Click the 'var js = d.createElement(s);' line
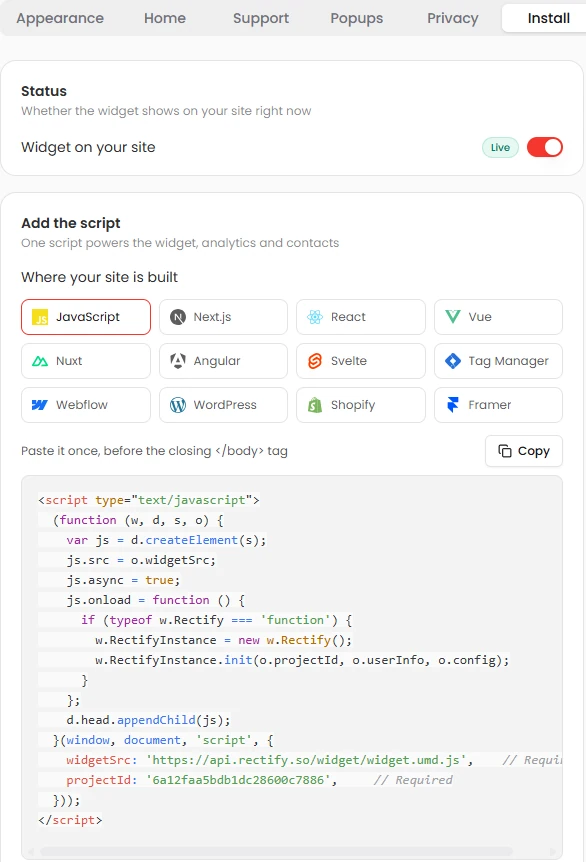 pyautogui.click(x=166, y=540)
